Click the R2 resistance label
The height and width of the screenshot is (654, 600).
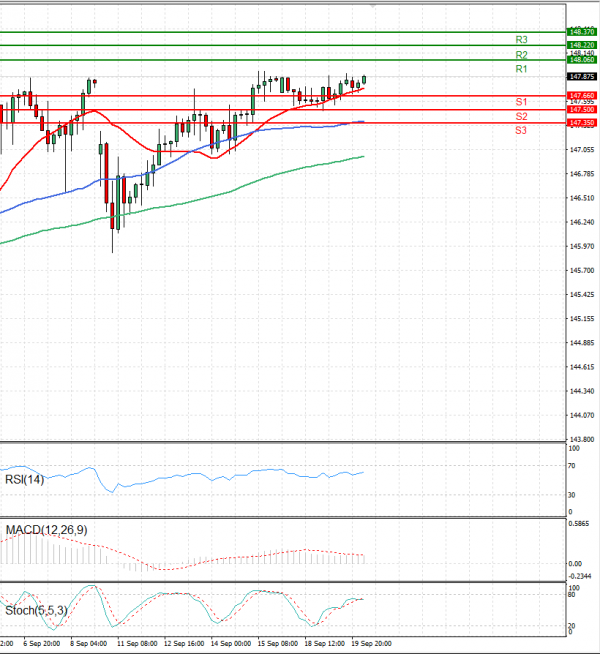(x=521, y=54)
